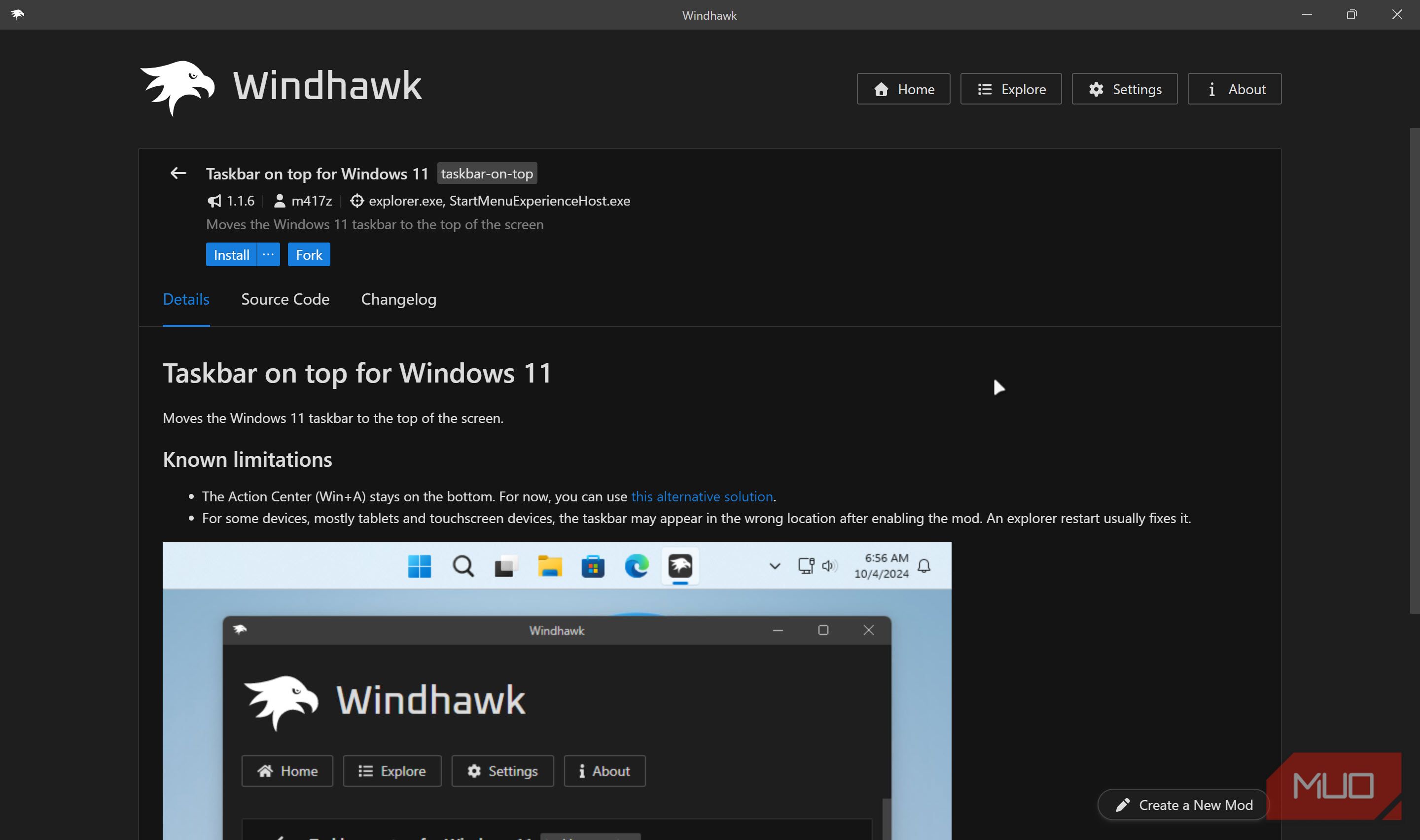Viewport: 1420px width, 840px height.
Task: Minimize the Windhawk window
Action: pos(1307,15)
